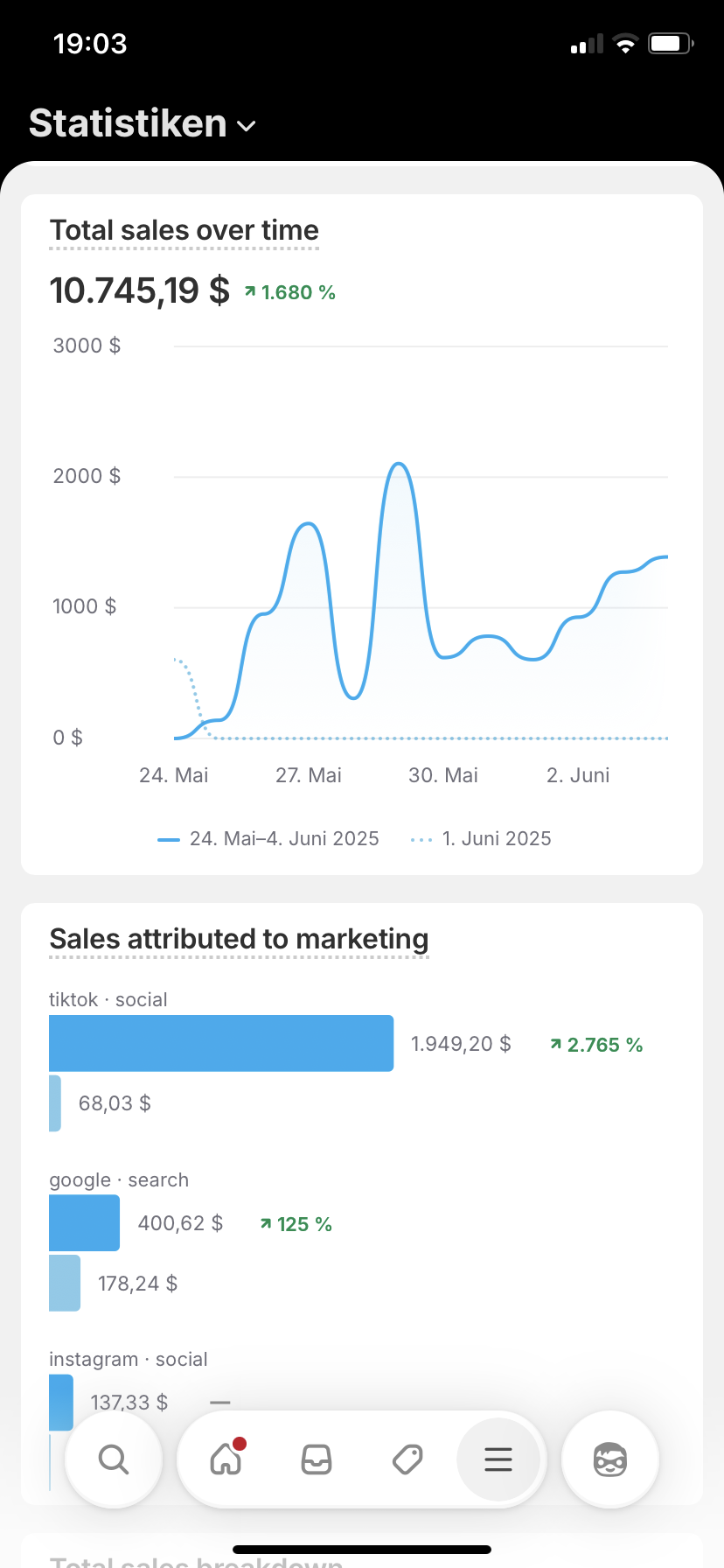
Task: Expand the Statistiken dropdown chevron
Action: point(247,126)
